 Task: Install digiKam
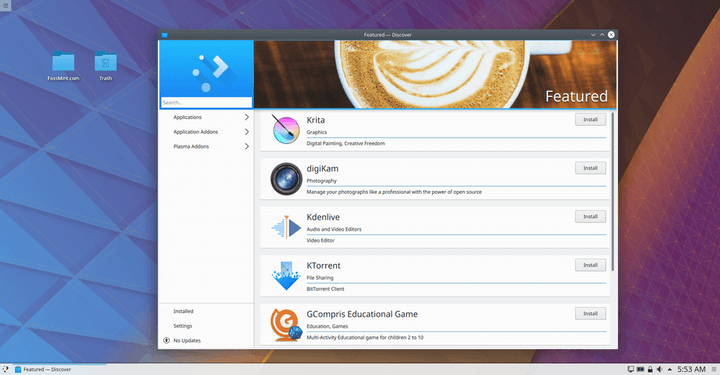pos(590,168)
